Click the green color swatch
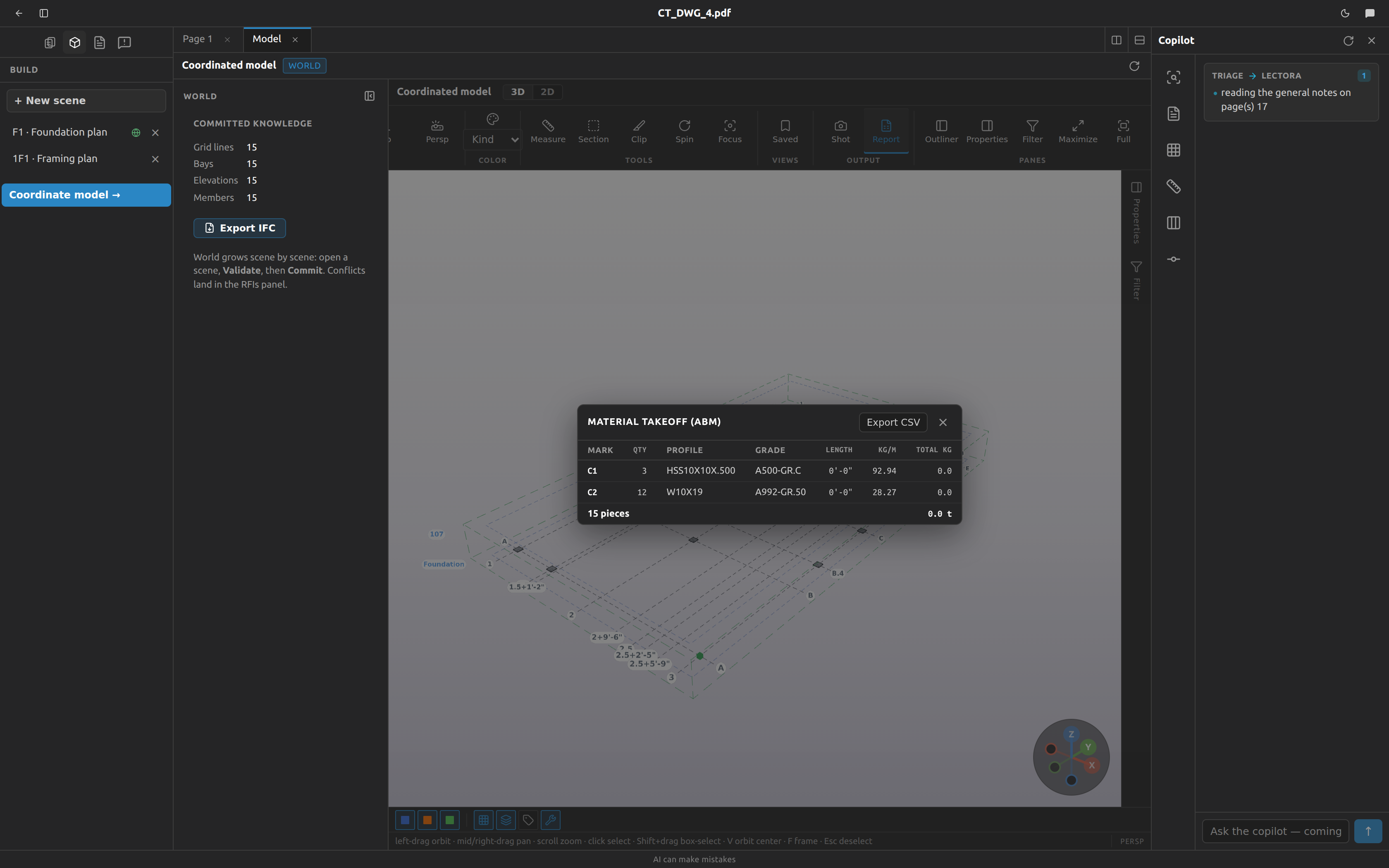 (x=449, y=820)
